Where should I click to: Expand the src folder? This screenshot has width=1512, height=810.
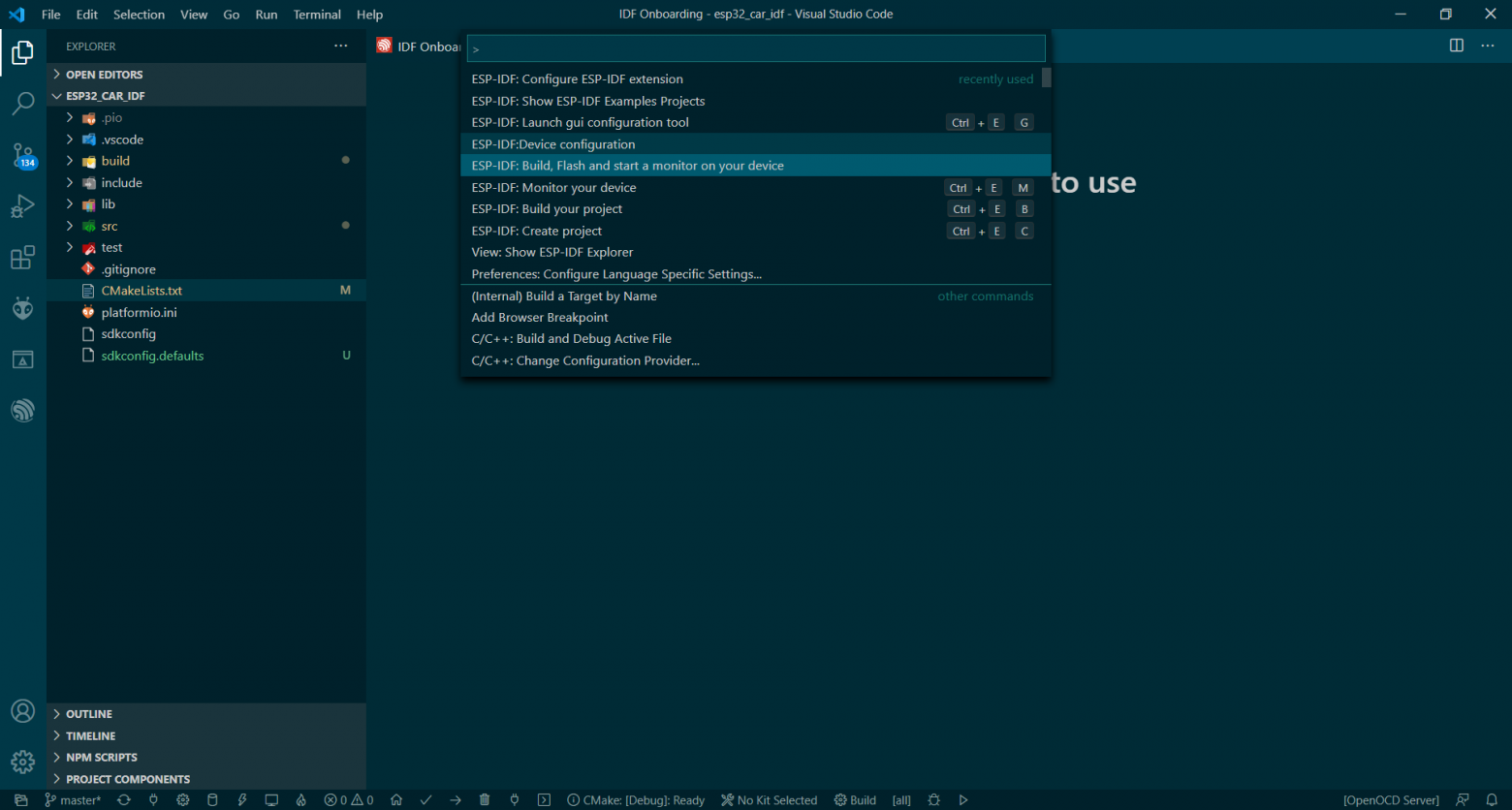pos(206,226)
